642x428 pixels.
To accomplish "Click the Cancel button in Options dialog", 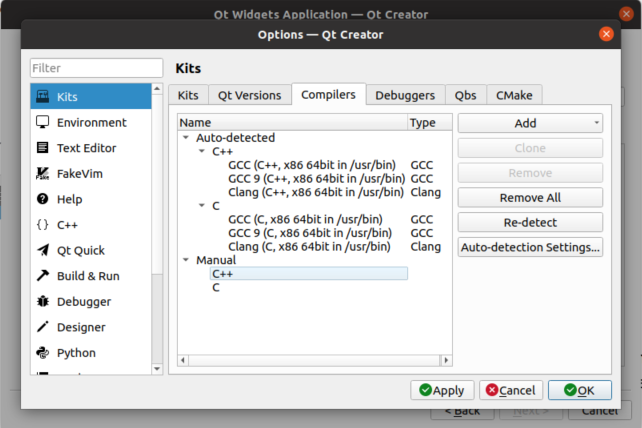I will (x=511, y=390).
